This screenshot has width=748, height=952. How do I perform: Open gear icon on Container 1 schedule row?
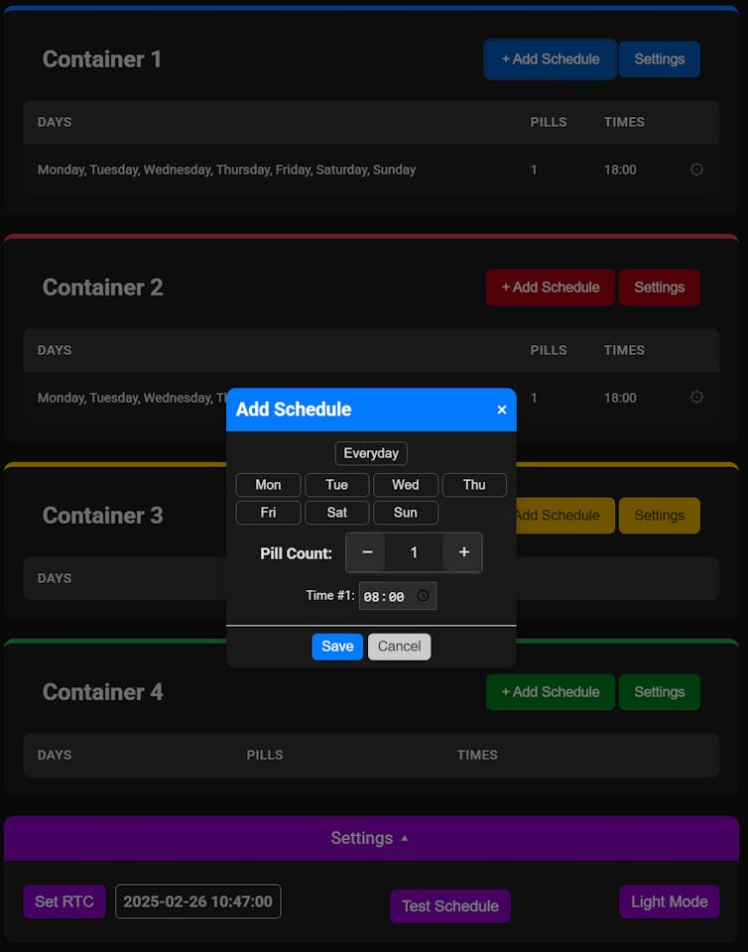click(x=697, y=170)
